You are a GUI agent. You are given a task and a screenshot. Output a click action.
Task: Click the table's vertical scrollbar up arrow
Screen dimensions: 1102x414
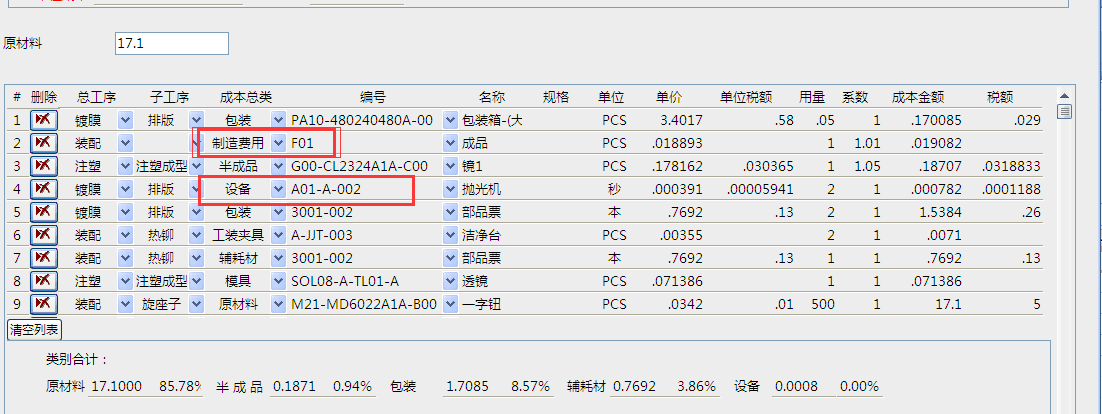(x=1064, y=111)
